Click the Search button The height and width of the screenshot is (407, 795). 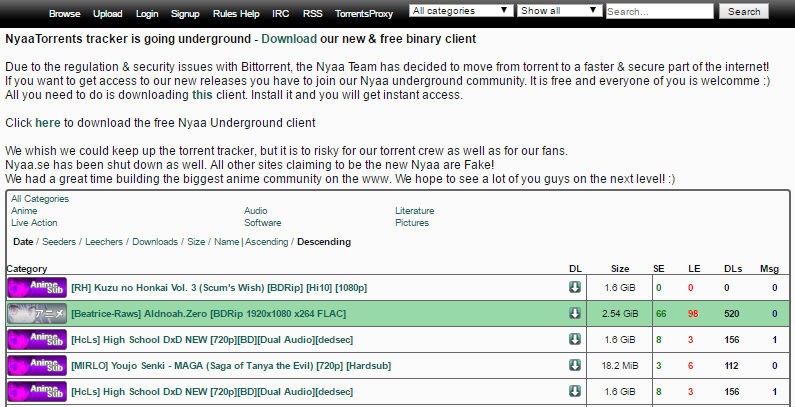(744, 11)
